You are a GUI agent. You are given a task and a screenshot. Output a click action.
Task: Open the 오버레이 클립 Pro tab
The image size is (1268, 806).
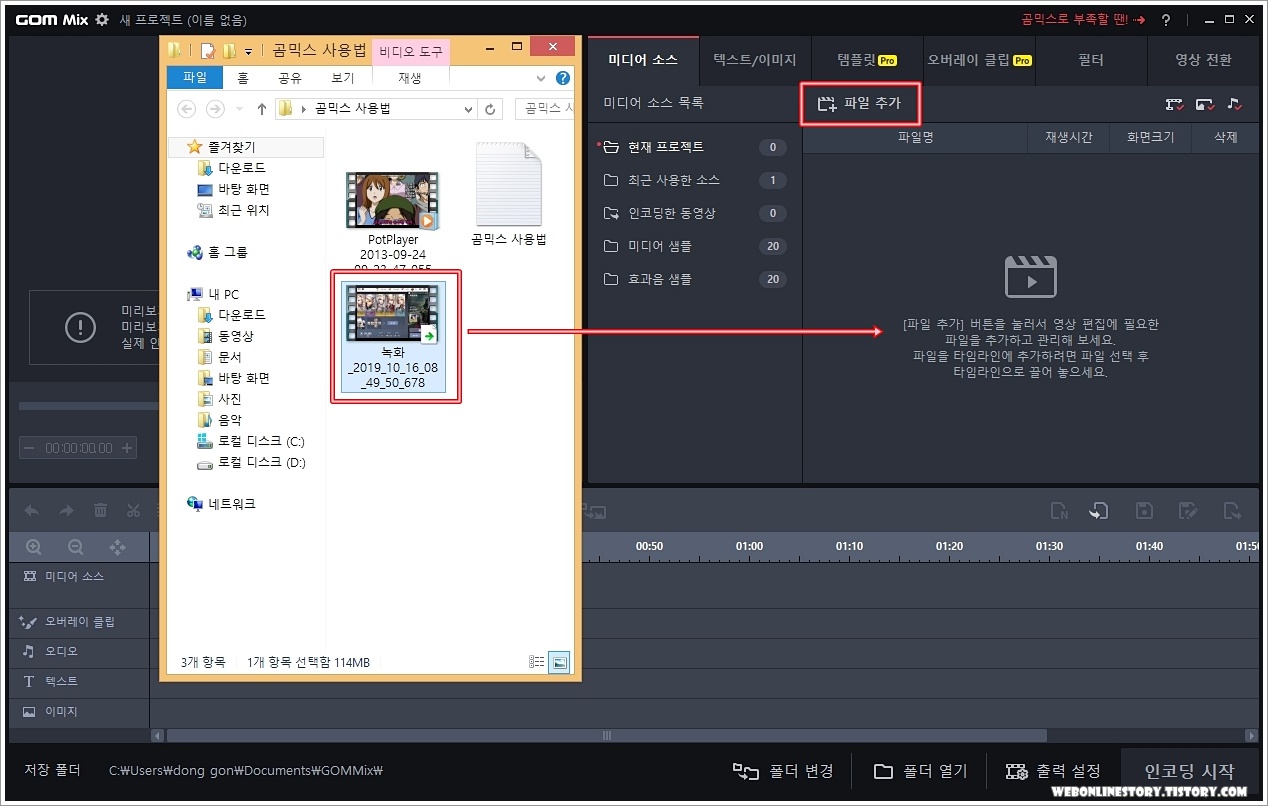(979, 60)
